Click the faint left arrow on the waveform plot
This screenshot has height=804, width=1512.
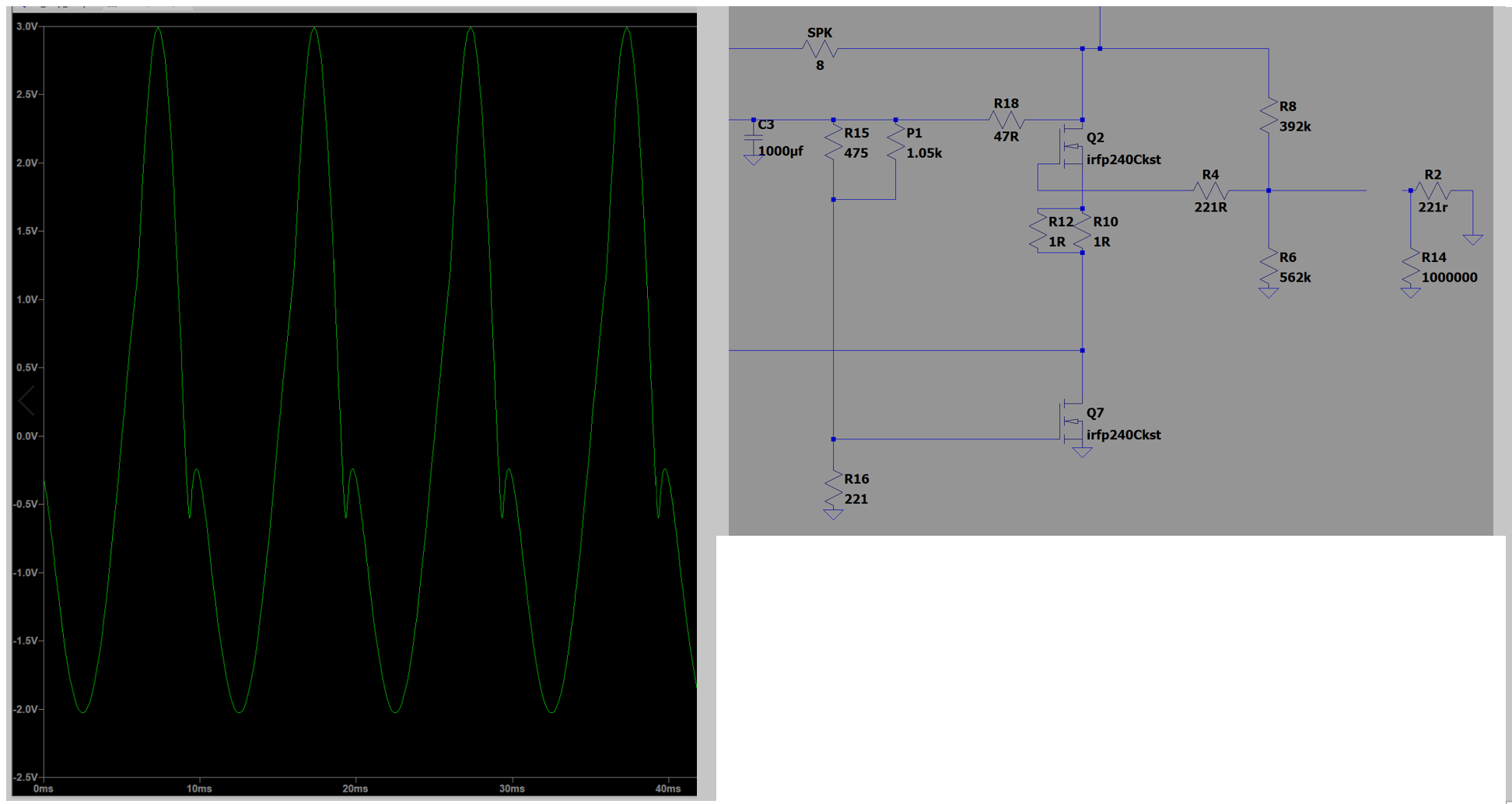tap(26, 401)
